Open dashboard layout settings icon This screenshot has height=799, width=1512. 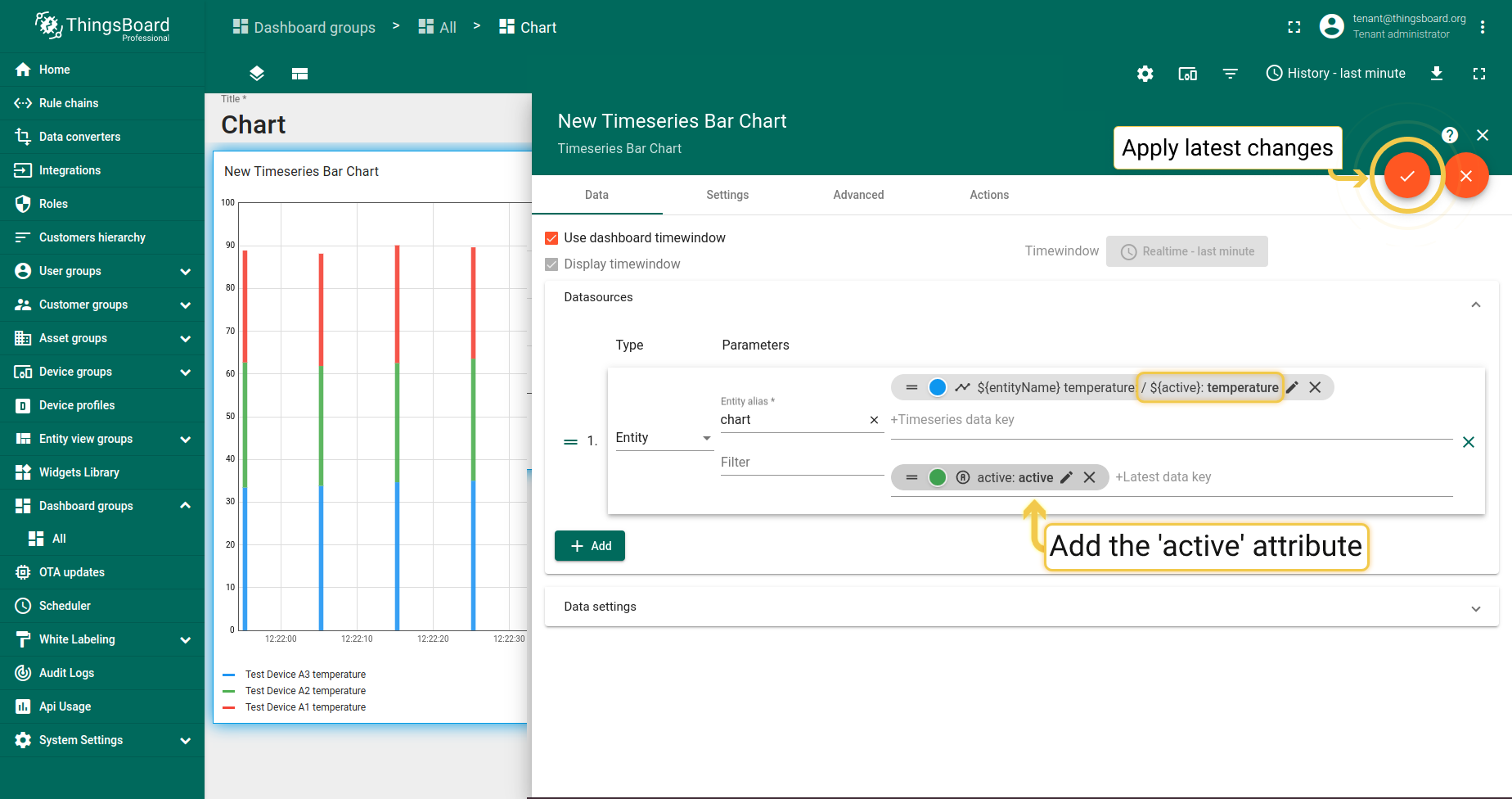point(299,74)
